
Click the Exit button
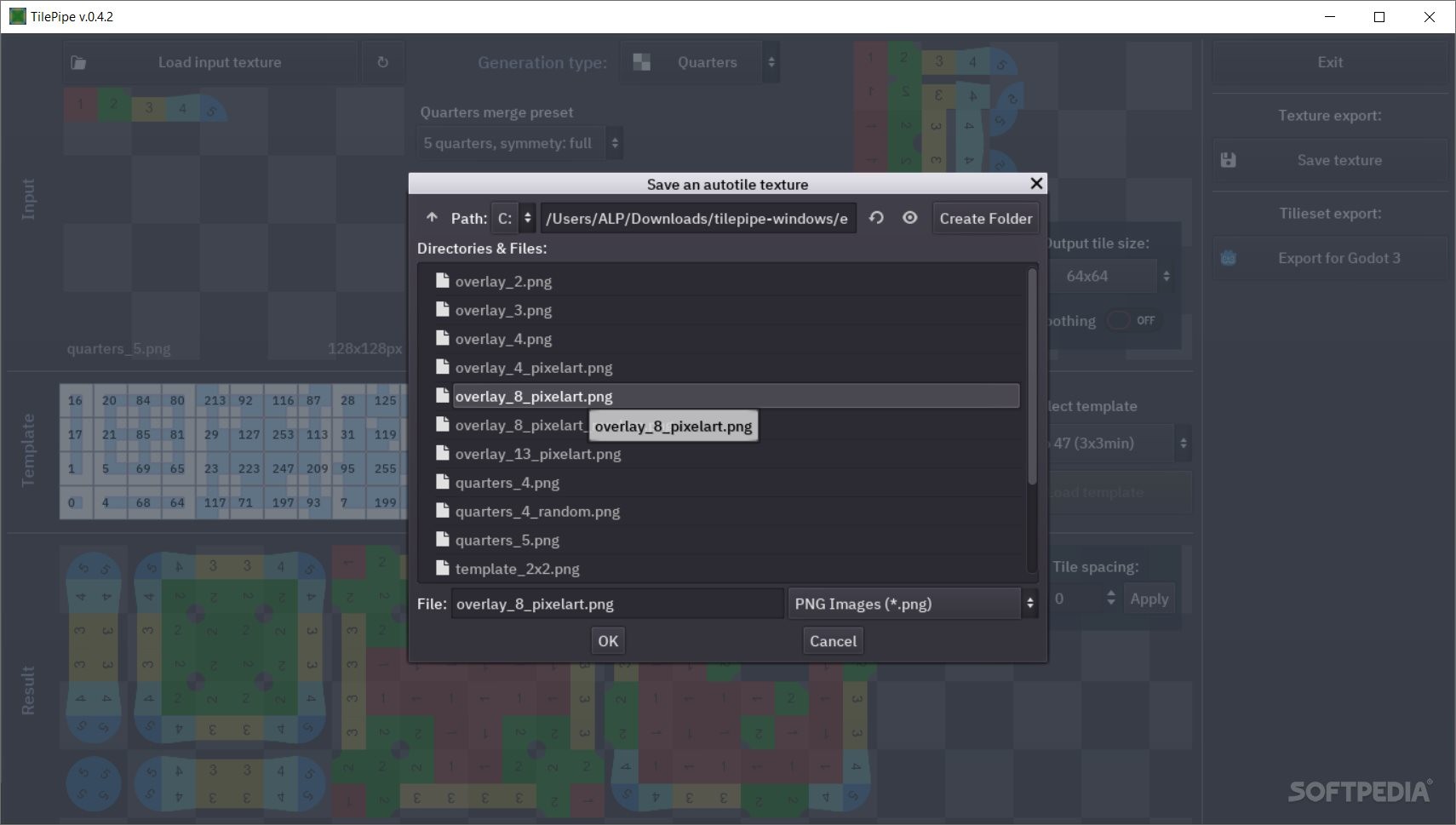pyautogui.click(x=1330, y=62)
